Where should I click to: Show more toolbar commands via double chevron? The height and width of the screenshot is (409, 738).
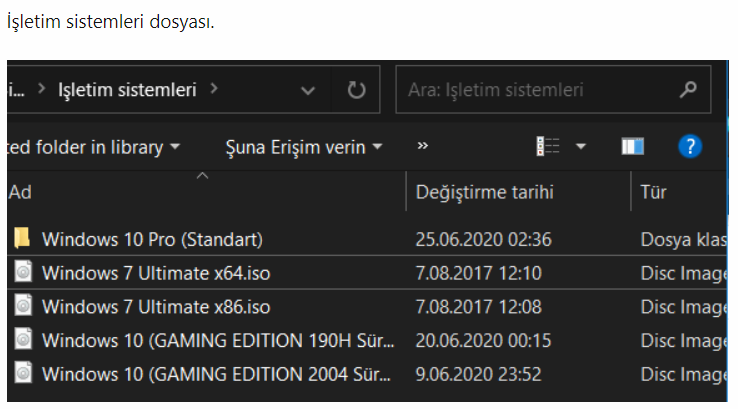[x=423, y=146]
